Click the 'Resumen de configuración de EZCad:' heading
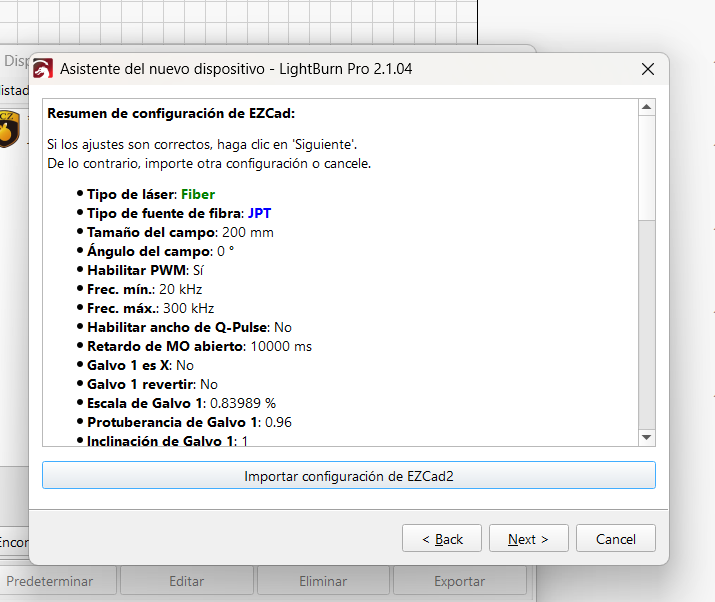This screenshot has width=715, height=602. (x=171, y=113)
